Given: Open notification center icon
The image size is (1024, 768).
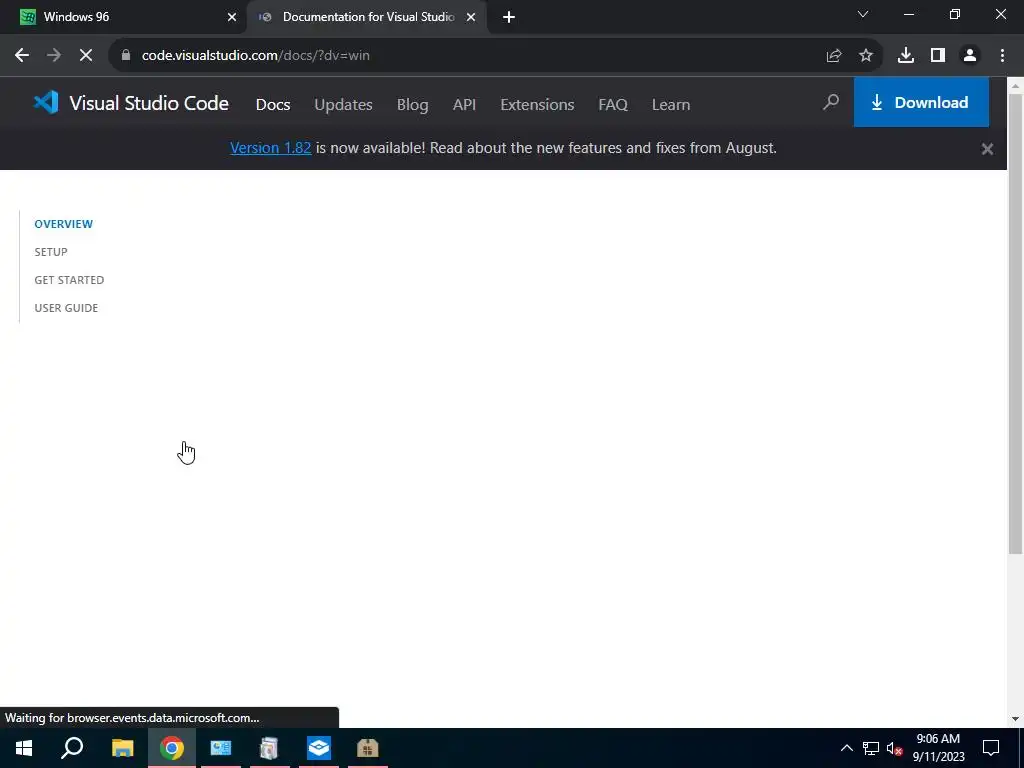Looking at the screenshot, I should (991, 748).
